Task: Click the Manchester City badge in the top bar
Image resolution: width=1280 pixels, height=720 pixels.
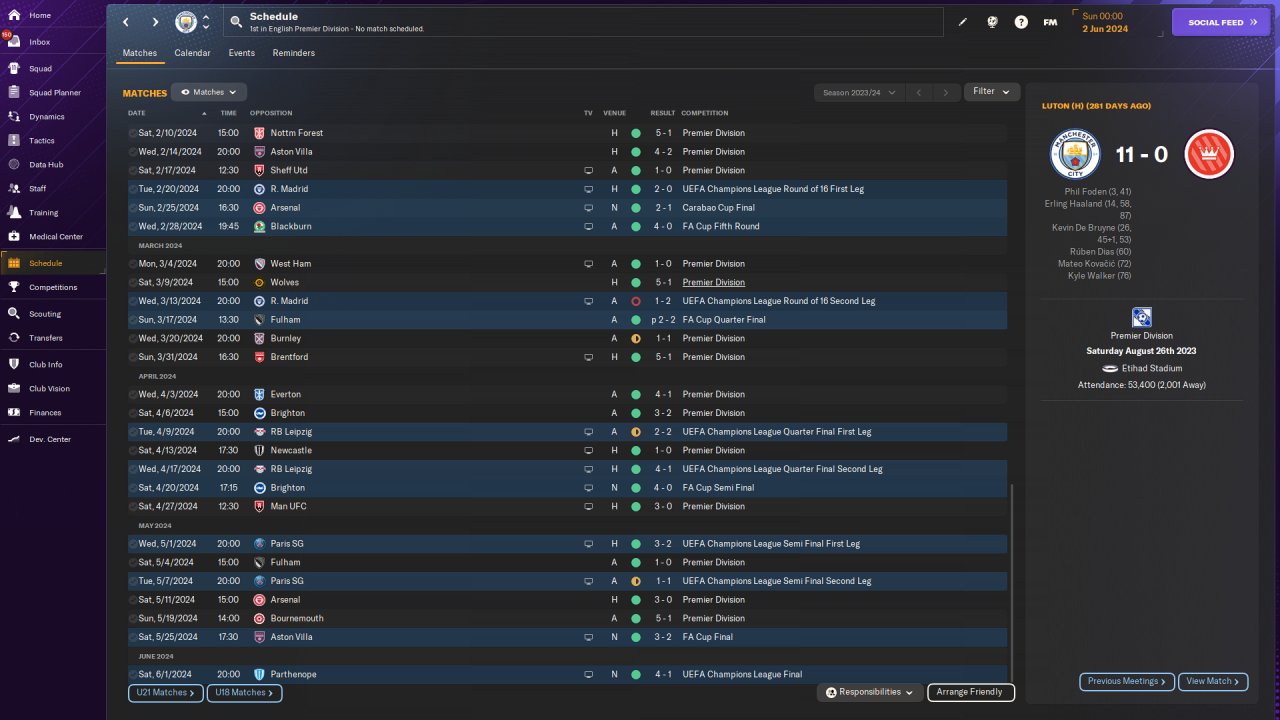Action: 186,22
